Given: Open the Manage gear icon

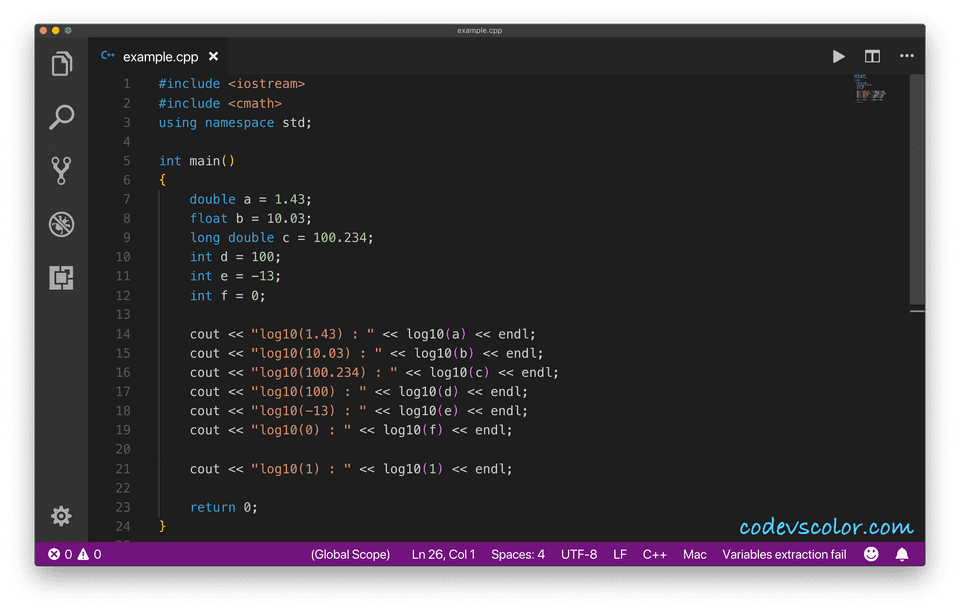Looking at the screenshot, I should (61, 516).
